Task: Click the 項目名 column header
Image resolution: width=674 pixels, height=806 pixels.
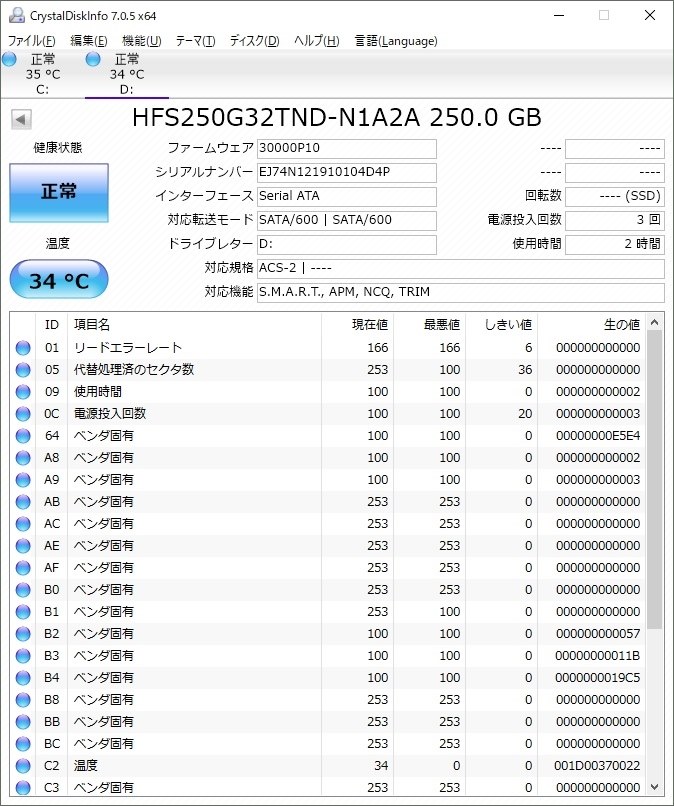Action: (193, 324)
